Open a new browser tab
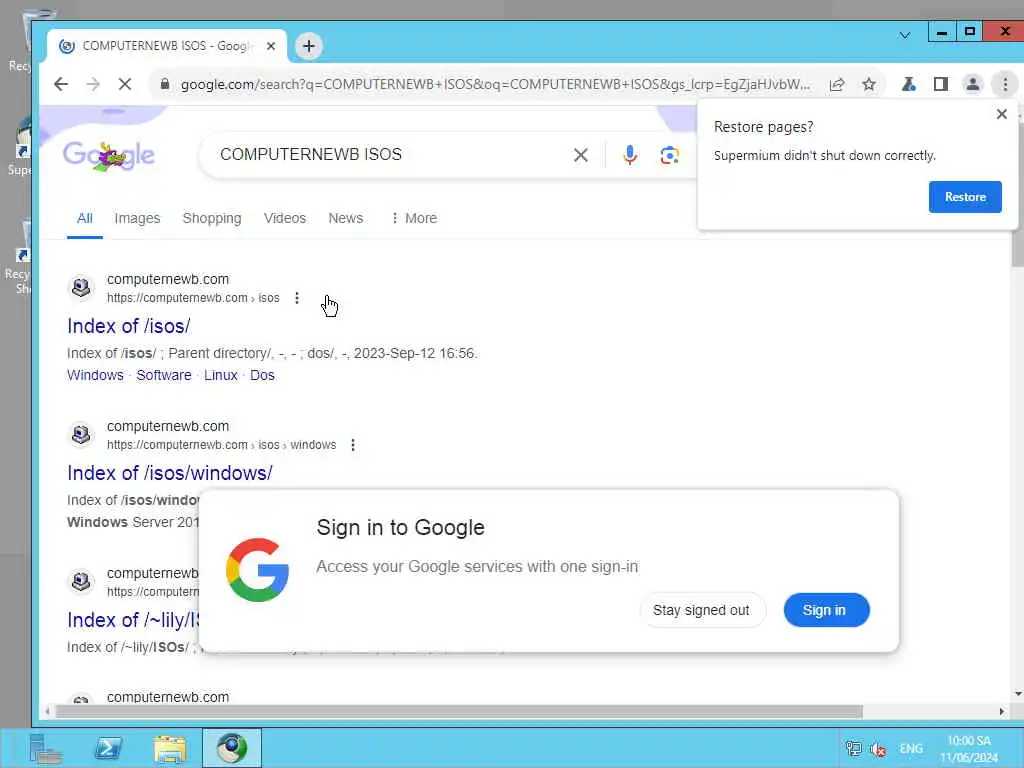1024x768 pixels. (309, 46)
